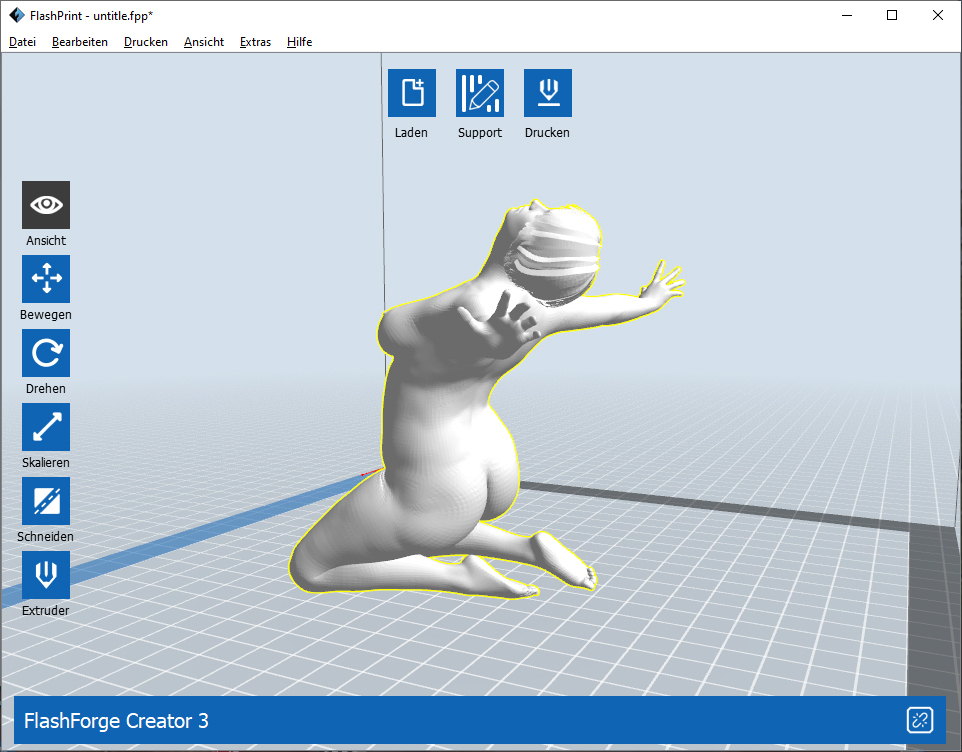Open the Ansicht menu in the menu bar
Screen dimensions: 962x752
(x=204, y=42)
